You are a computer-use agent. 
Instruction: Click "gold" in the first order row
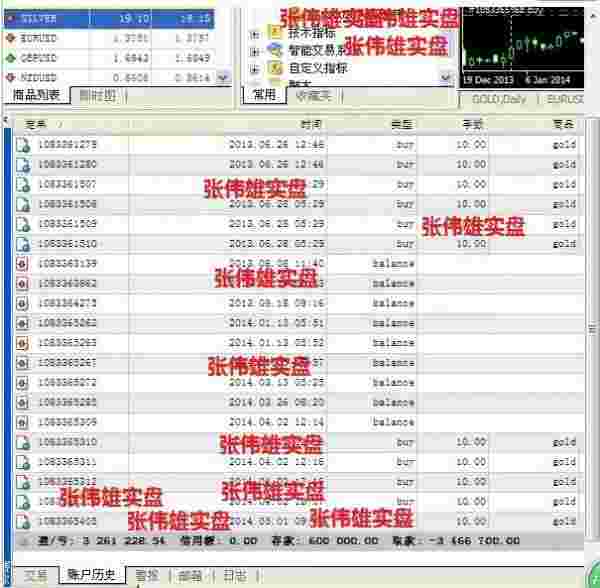pos(564,145)
